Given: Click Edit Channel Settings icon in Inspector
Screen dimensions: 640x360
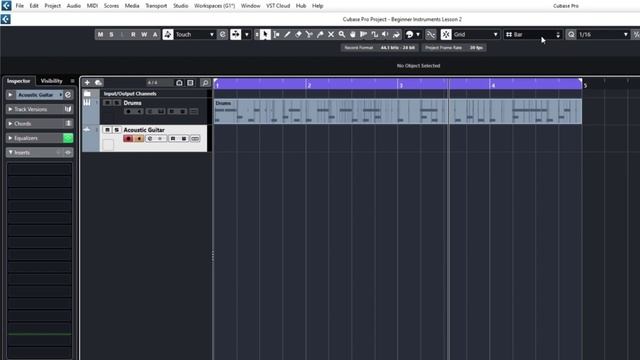Looking at the screenshot, I should [x=68, y=95].
